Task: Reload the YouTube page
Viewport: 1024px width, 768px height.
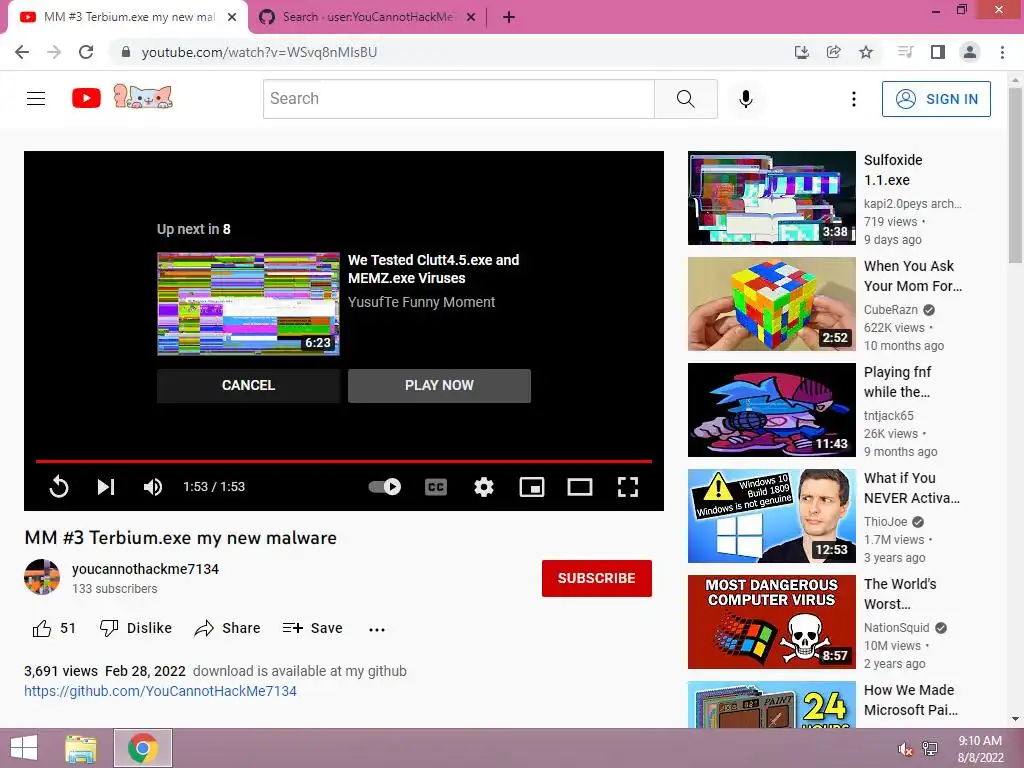Action: click(86, 52)
